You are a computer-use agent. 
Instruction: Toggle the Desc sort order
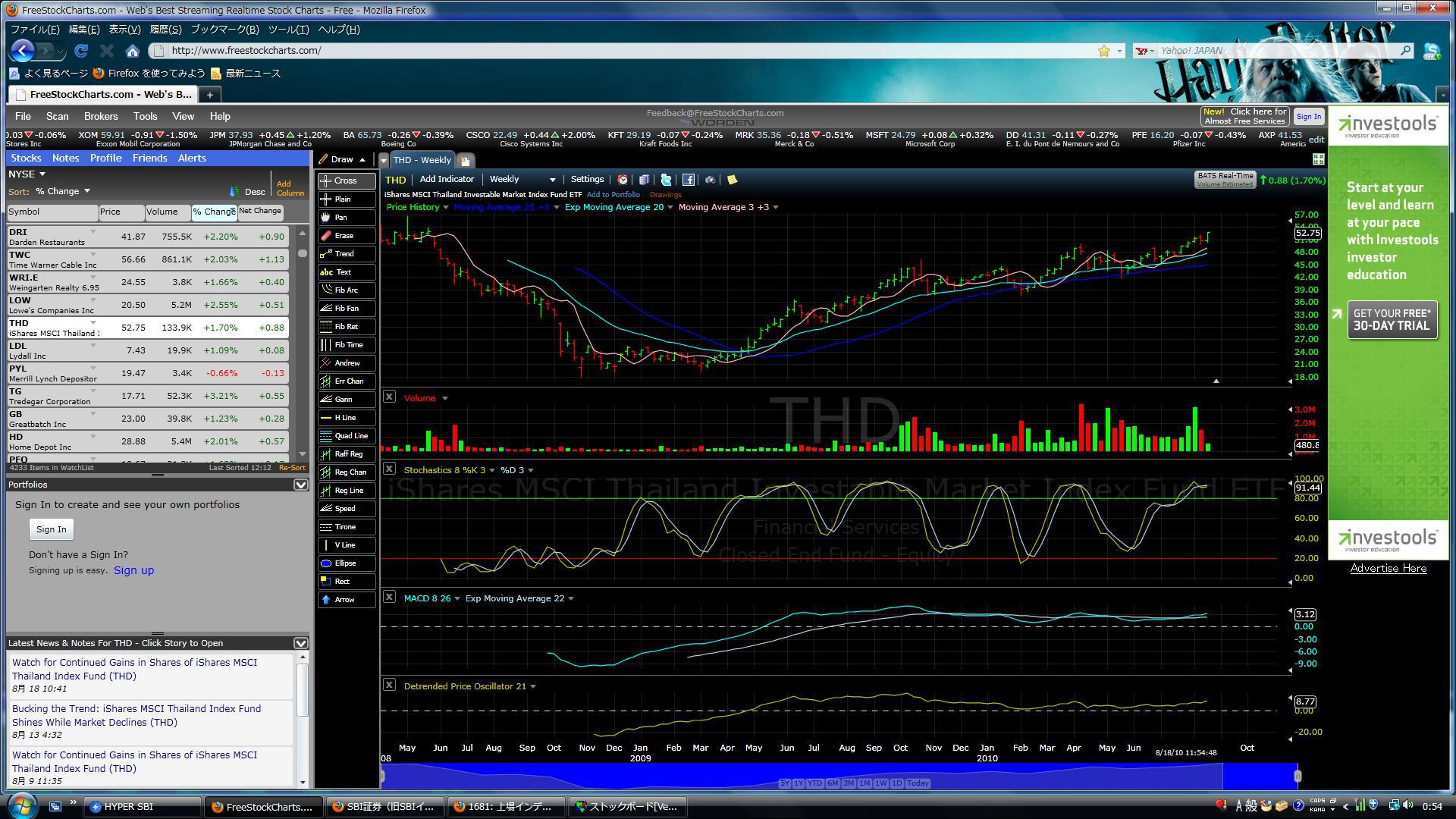click(x=249, y=192)
